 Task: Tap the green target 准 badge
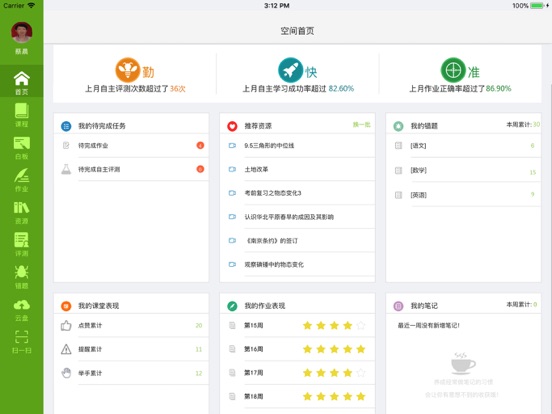click(x=453, y=70)
